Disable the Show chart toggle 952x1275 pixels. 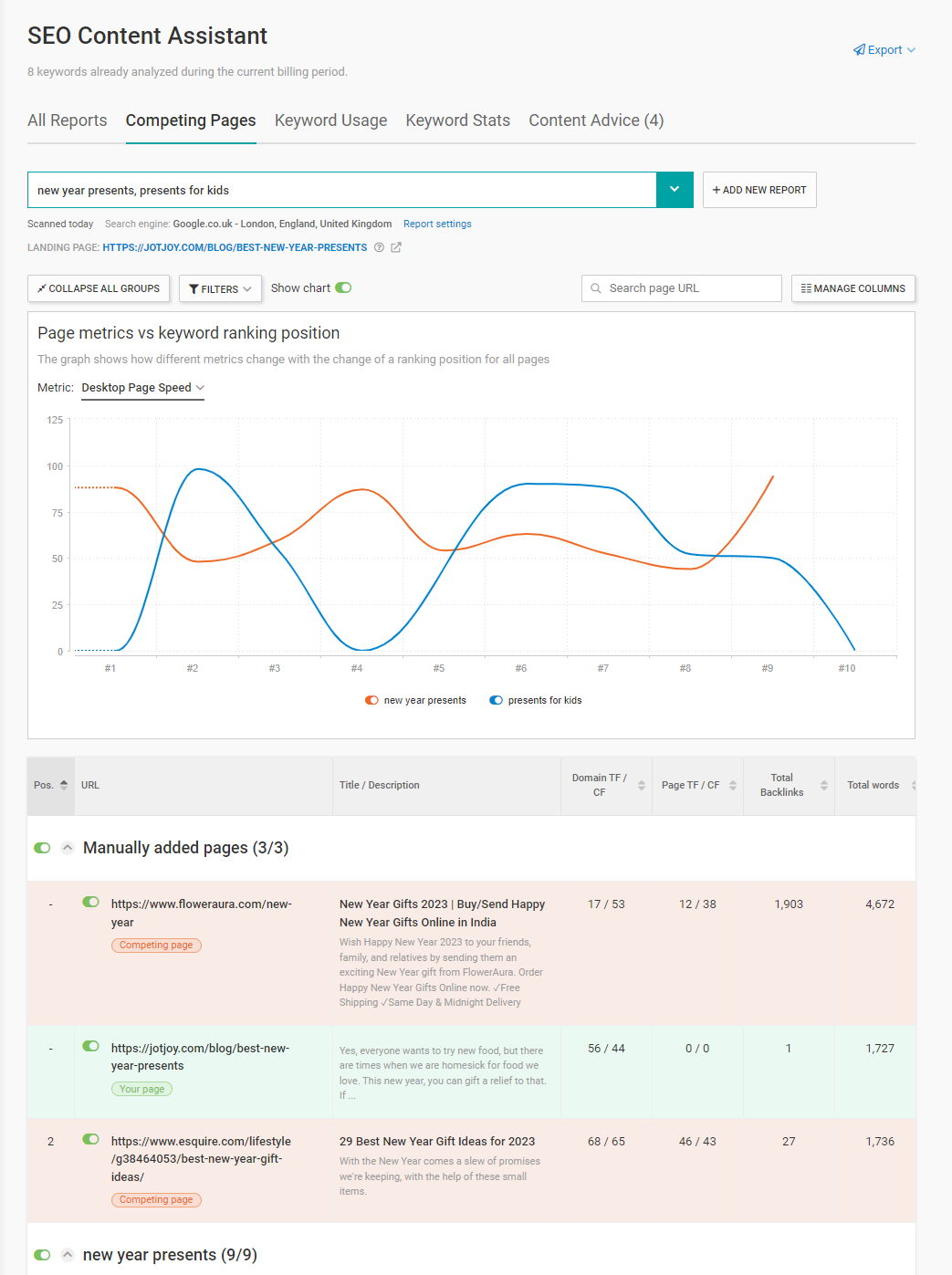pyautogui.click(x=342, y=287)
